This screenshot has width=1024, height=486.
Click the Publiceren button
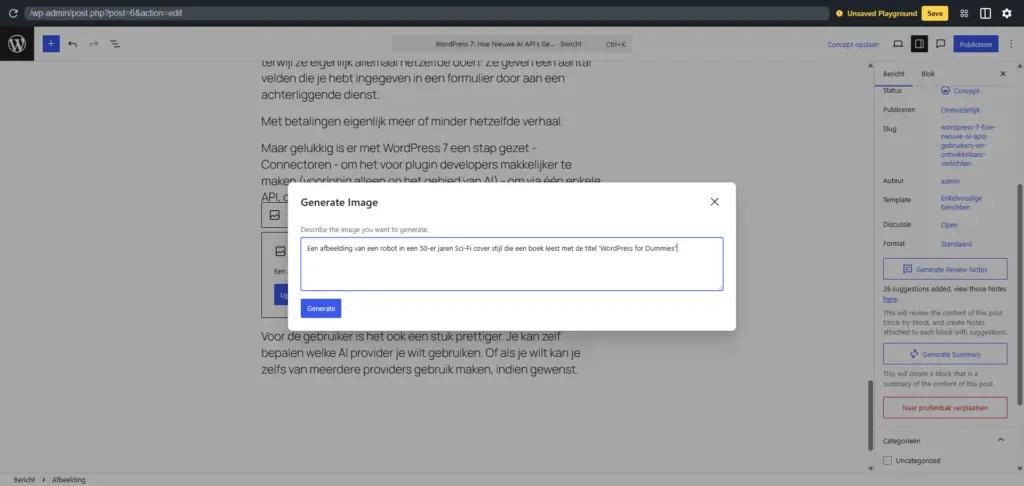coord(976,44)
